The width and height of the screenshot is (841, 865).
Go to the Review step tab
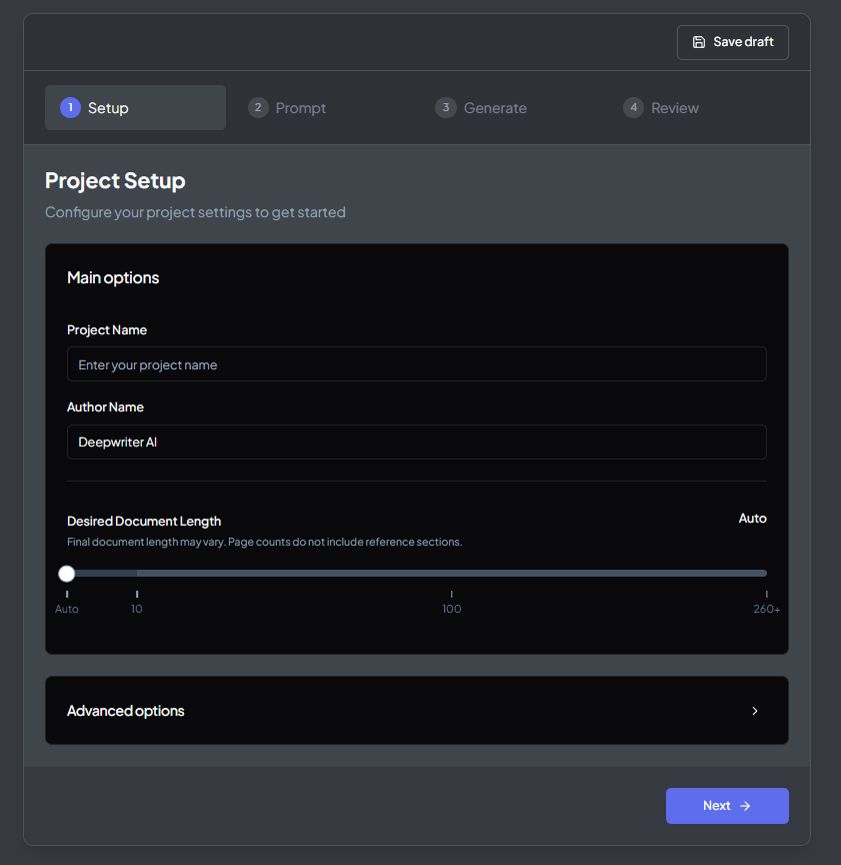click(x=674, y=108)
